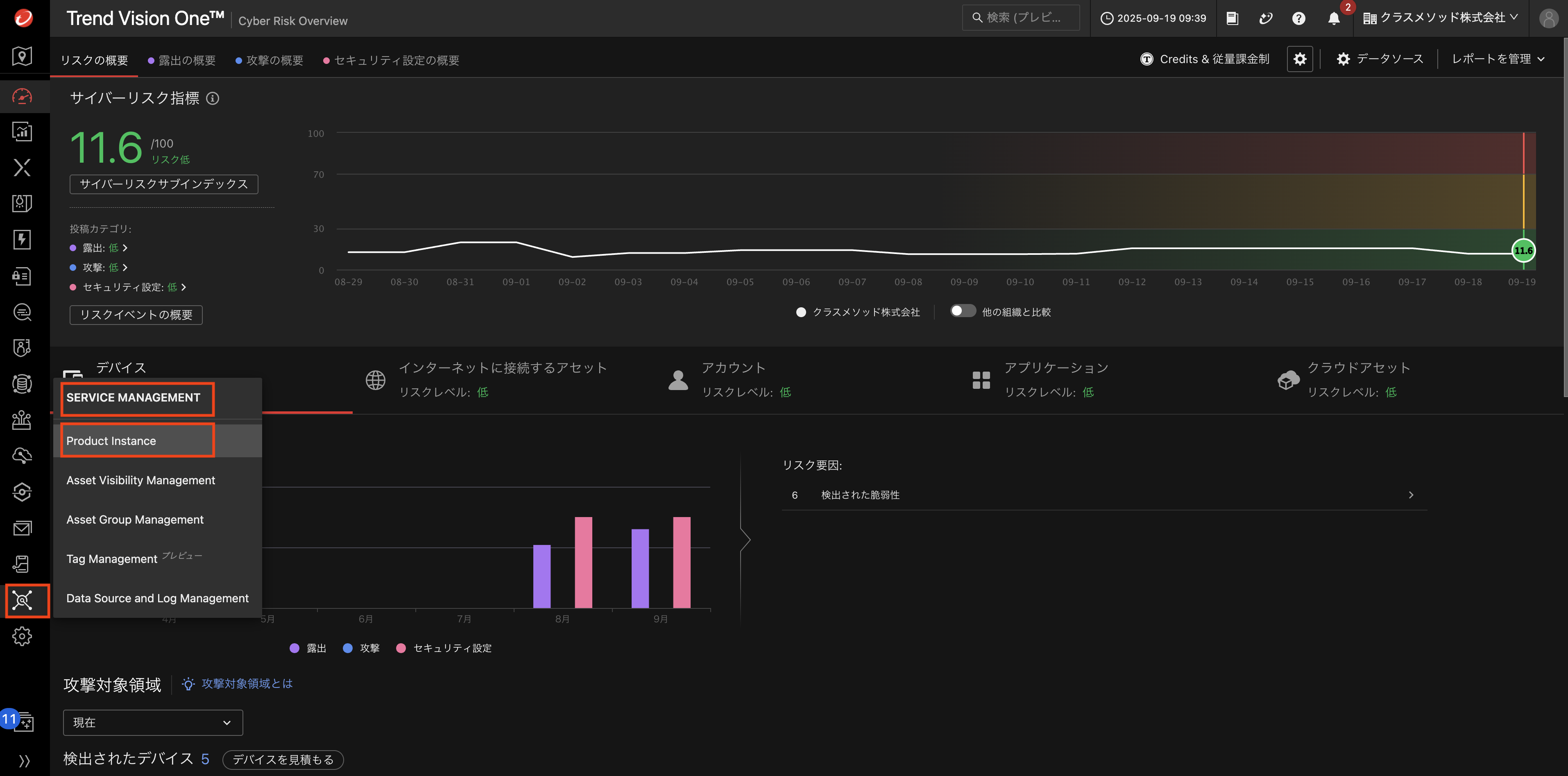
Task: Toggle the セキュリティ設定 chart legend item
Action: click(x=444, y=648)
